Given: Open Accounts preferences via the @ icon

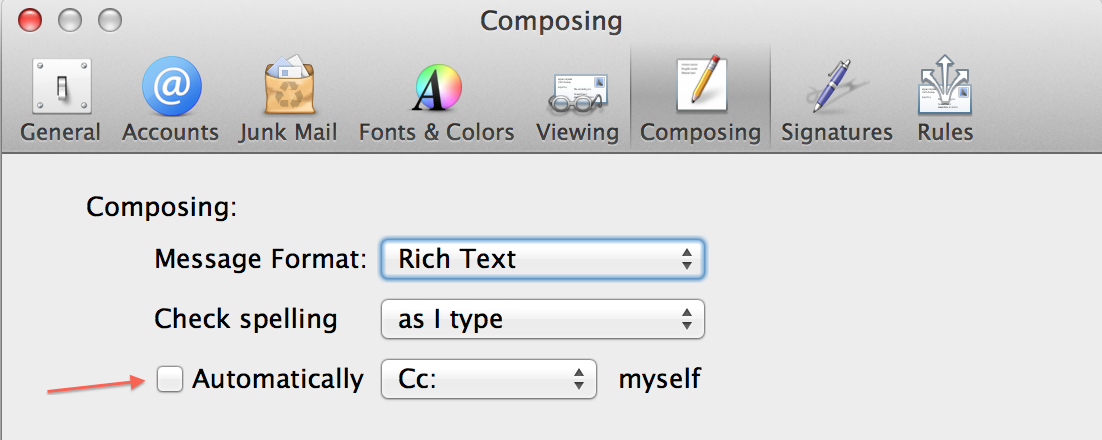Looking at the screenshot, I should (171, 87).
